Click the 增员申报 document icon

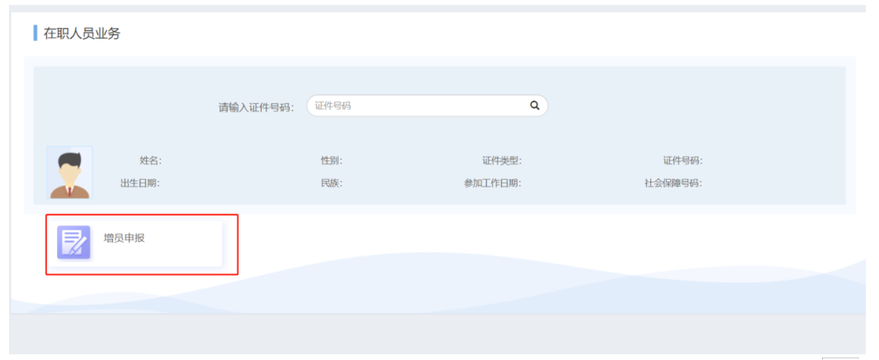pyautogui.click(x=73, y=242)
